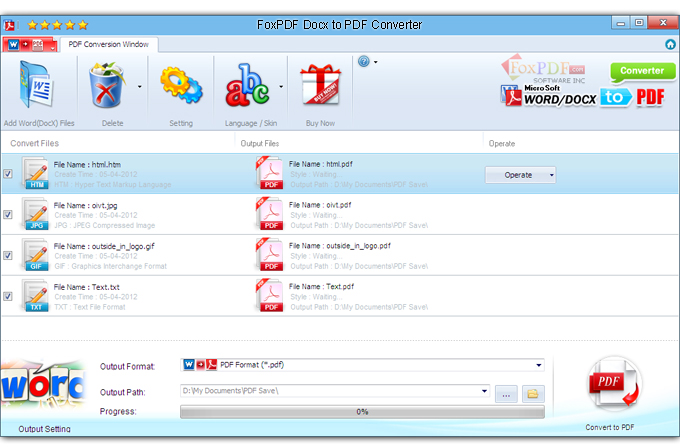Click the Add Word(DocX) Files icon
This screenshot has height=447, width=680.
coord(36,85)
